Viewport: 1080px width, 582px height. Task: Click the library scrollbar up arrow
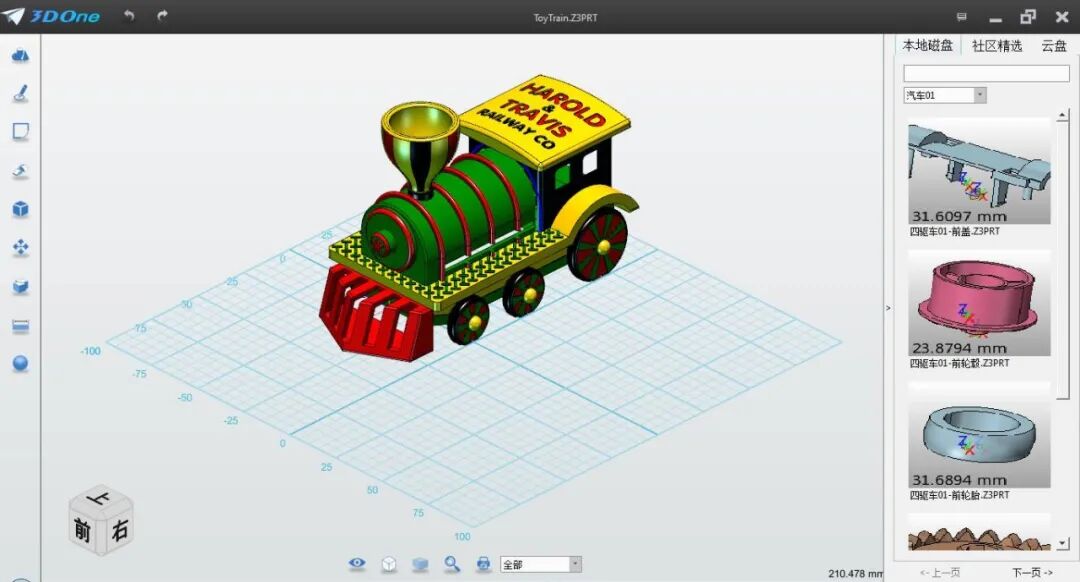coord(1063,114)
